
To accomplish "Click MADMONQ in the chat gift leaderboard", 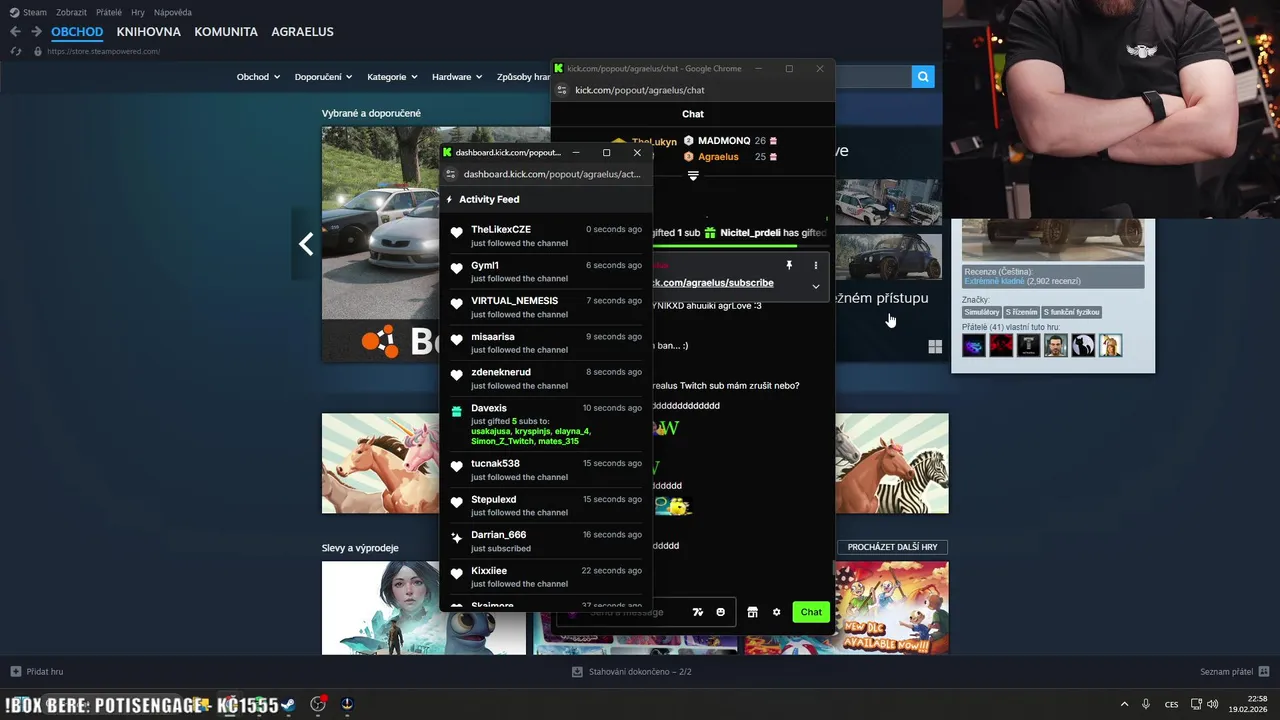I will [x=724, y=141].
